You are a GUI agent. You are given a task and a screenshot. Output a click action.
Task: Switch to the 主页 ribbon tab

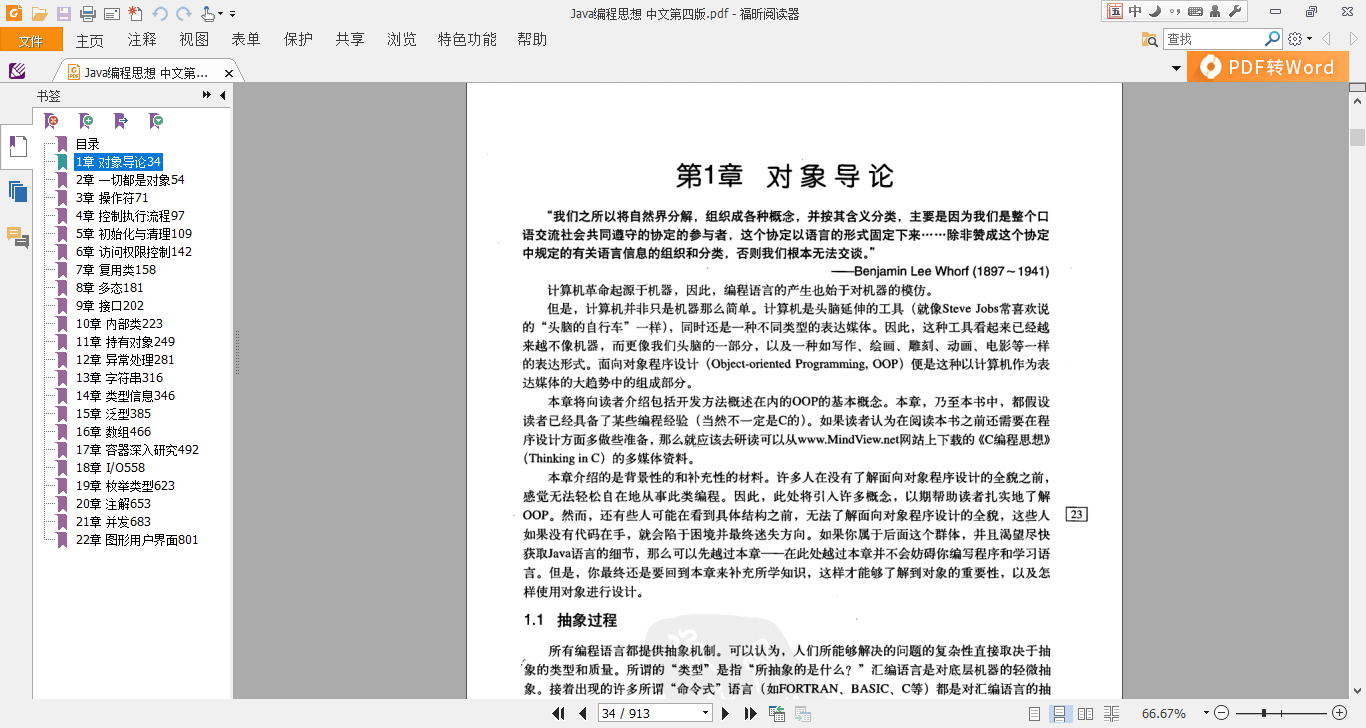(x=90, y=40)
